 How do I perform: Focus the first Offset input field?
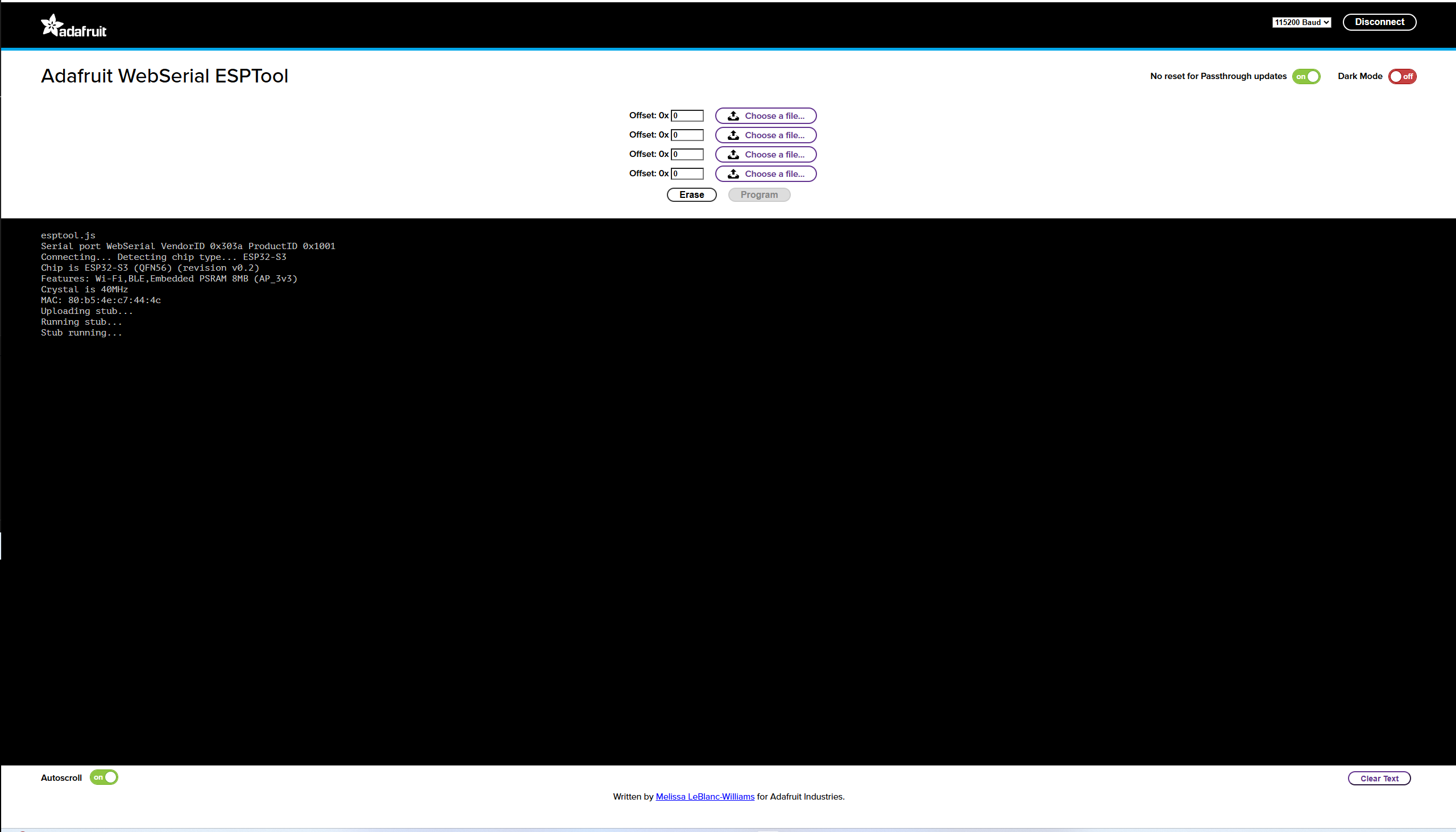click(687, 116)
